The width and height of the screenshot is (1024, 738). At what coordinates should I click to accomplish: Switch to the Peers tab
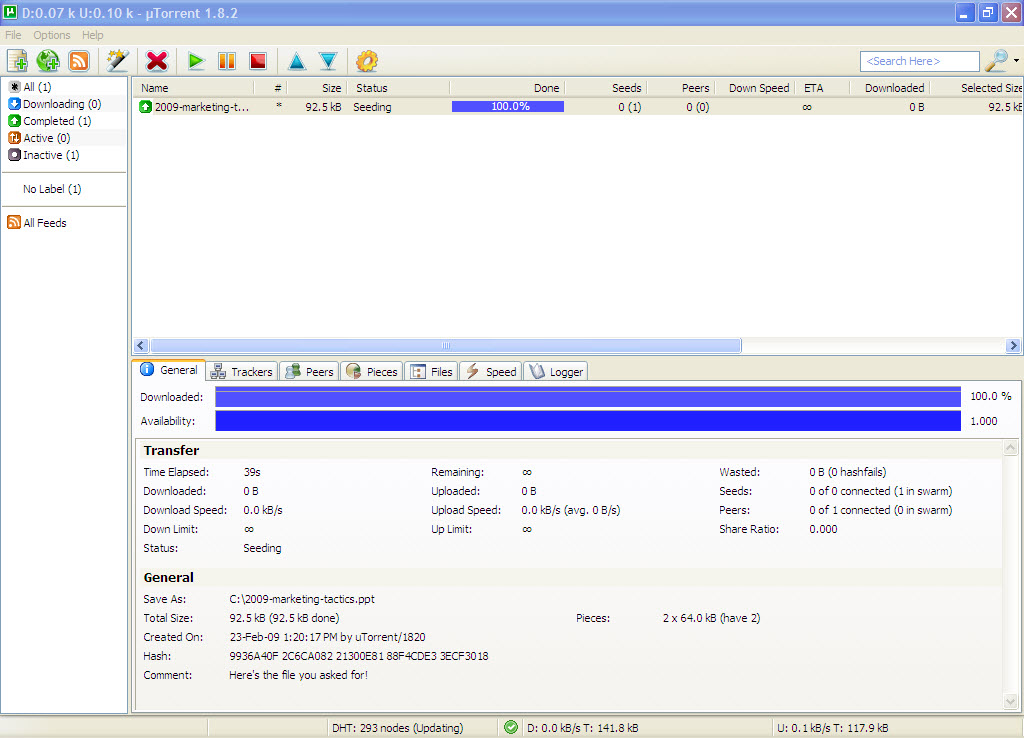(x=310, y=372)
